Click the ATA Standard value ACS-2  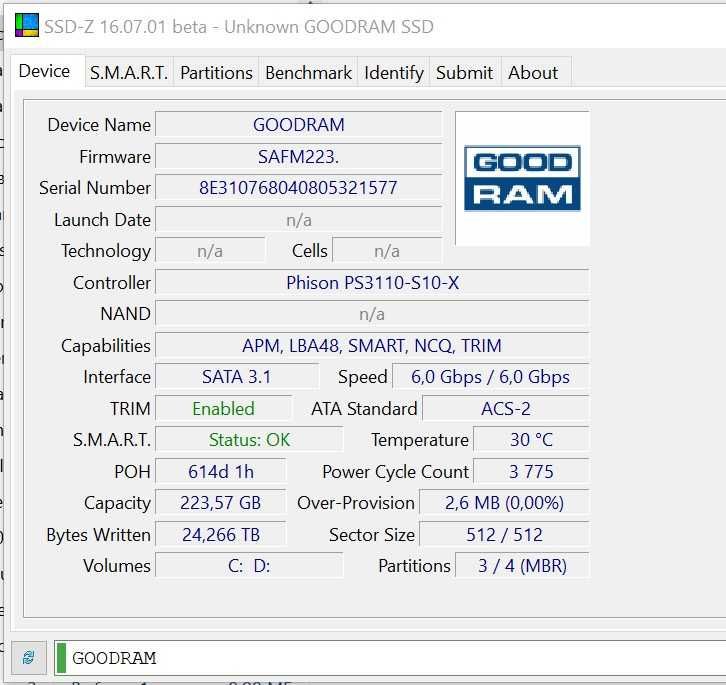pos(506,408)
